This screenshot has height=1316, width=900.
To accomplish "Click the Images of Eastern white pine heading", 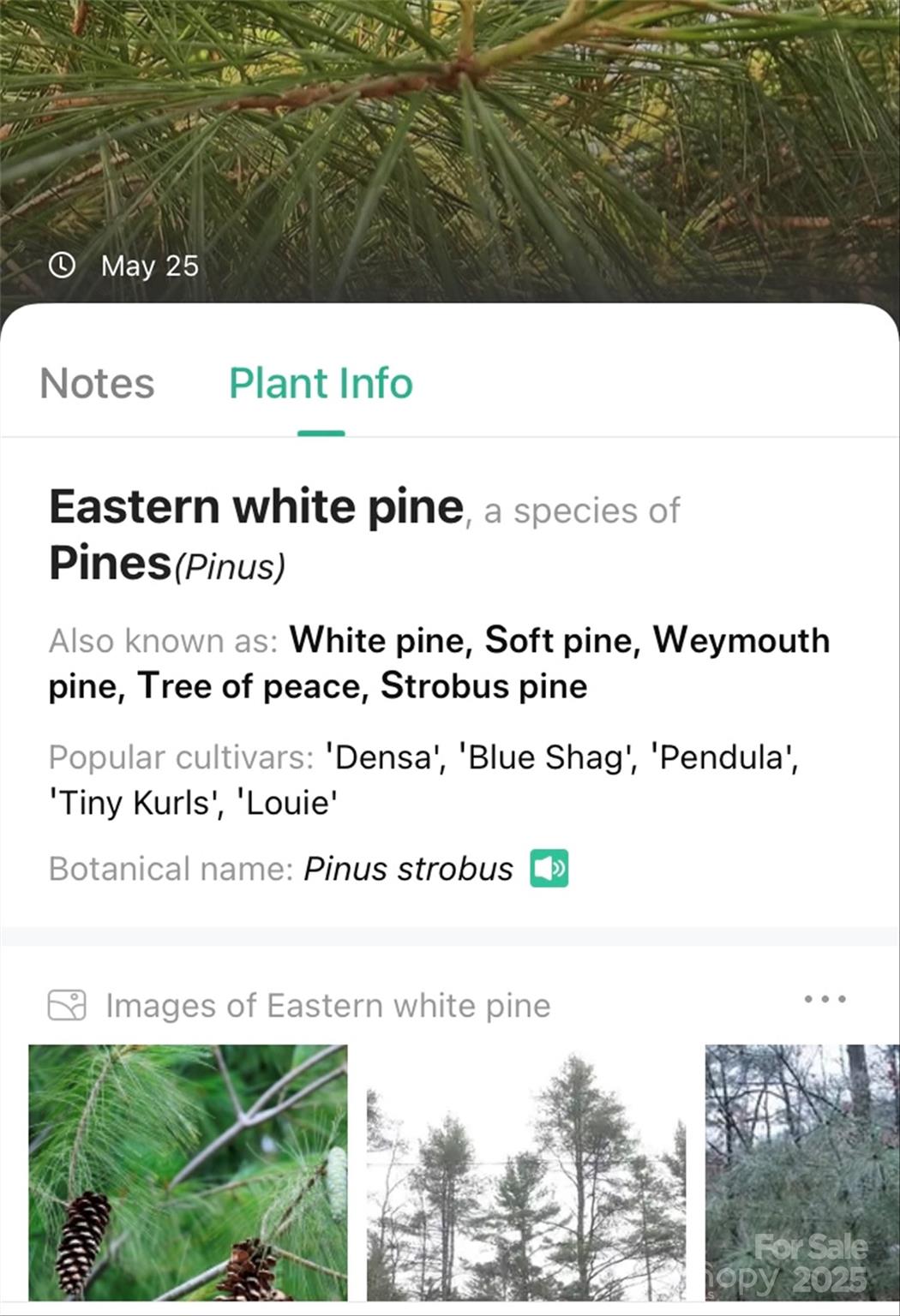I will coord(327,1005).
